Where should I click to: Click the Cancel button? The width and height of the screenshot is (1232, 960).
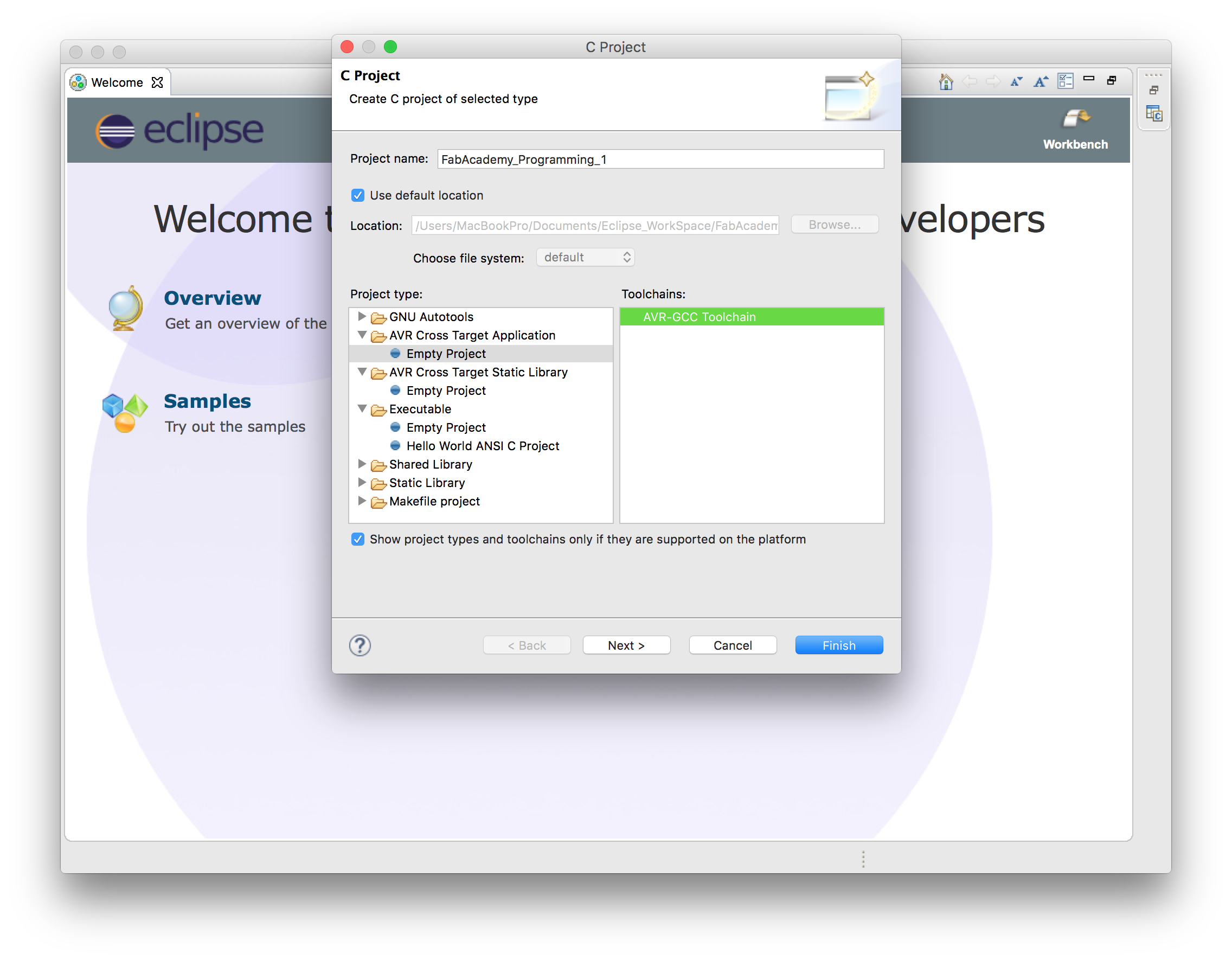(732, 645)
